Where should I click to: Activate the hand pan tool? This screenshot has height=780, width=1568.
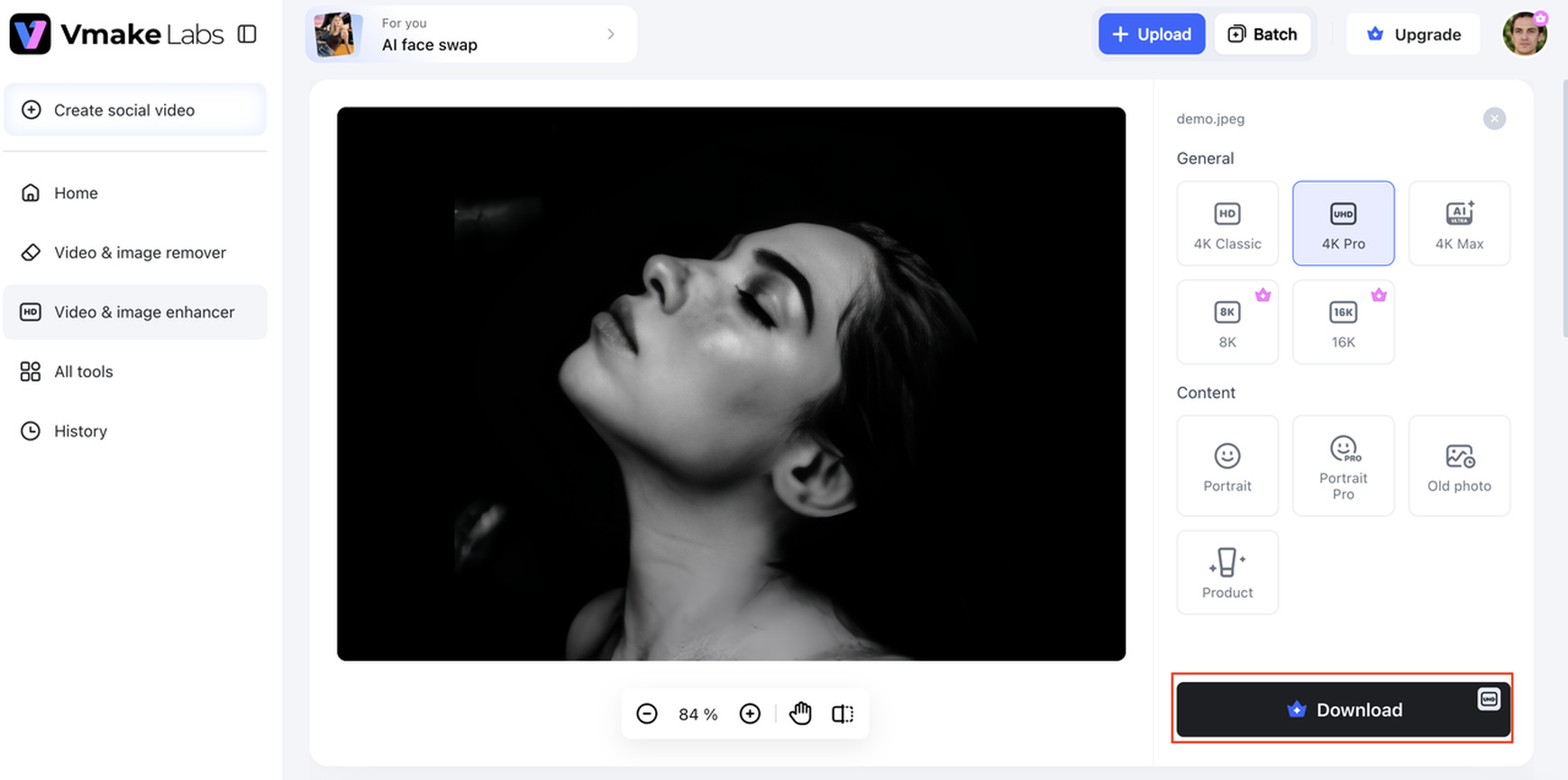pyautogui.click(x=800, y=713)
